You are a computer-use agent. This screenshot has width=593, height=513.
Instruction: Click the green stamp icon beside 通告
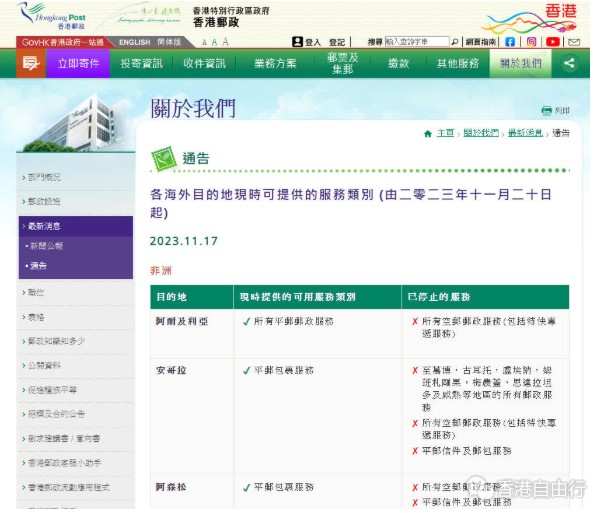164,159
